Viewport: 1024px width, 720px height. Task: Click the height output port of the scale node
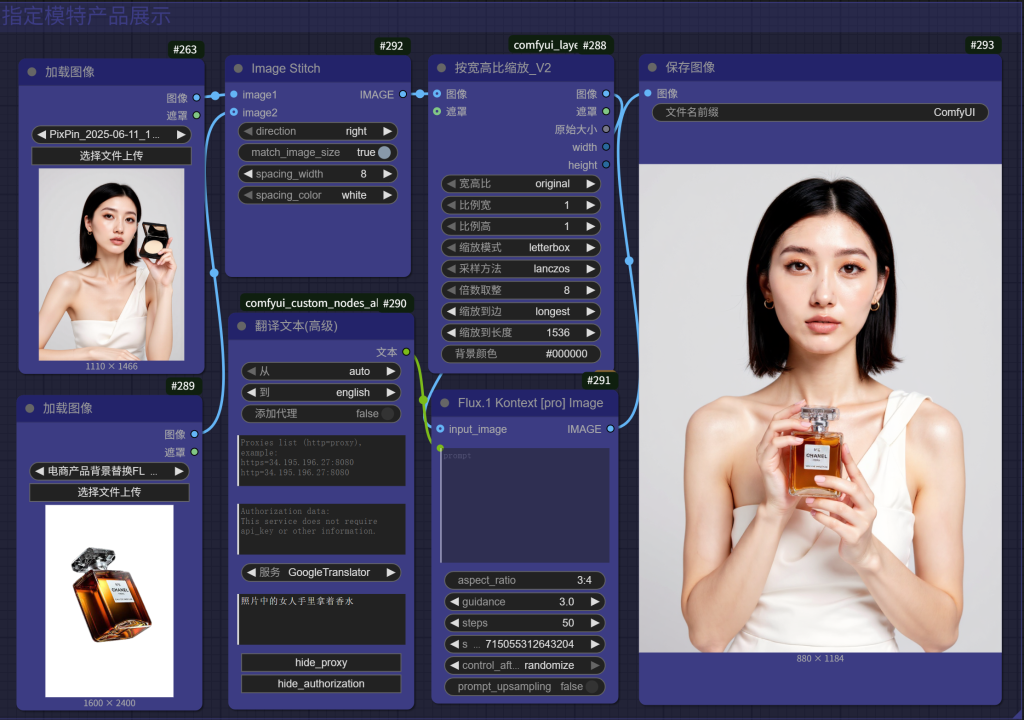pyautogui.click(x=606, y=165)
